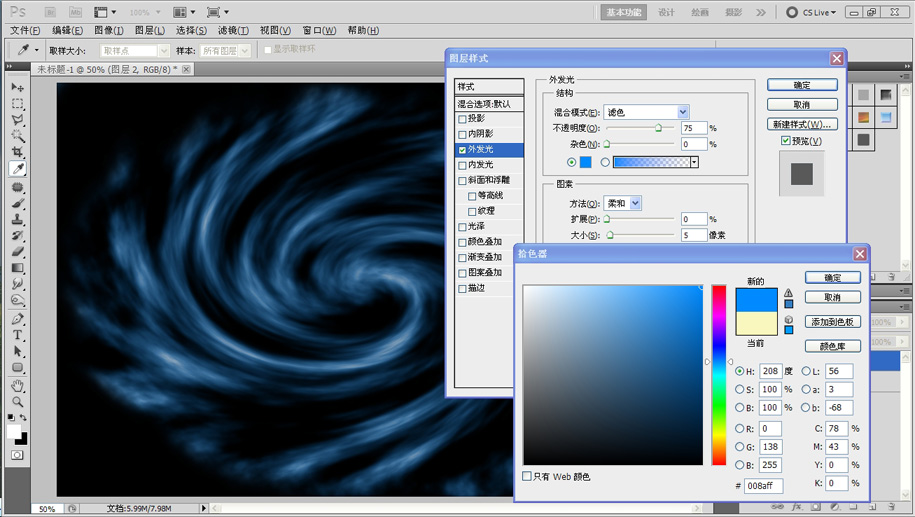This screenshot has width=915, height=517.
Task: Expand more workspaces chevron (>>)
Action: [x=761, y=12]
